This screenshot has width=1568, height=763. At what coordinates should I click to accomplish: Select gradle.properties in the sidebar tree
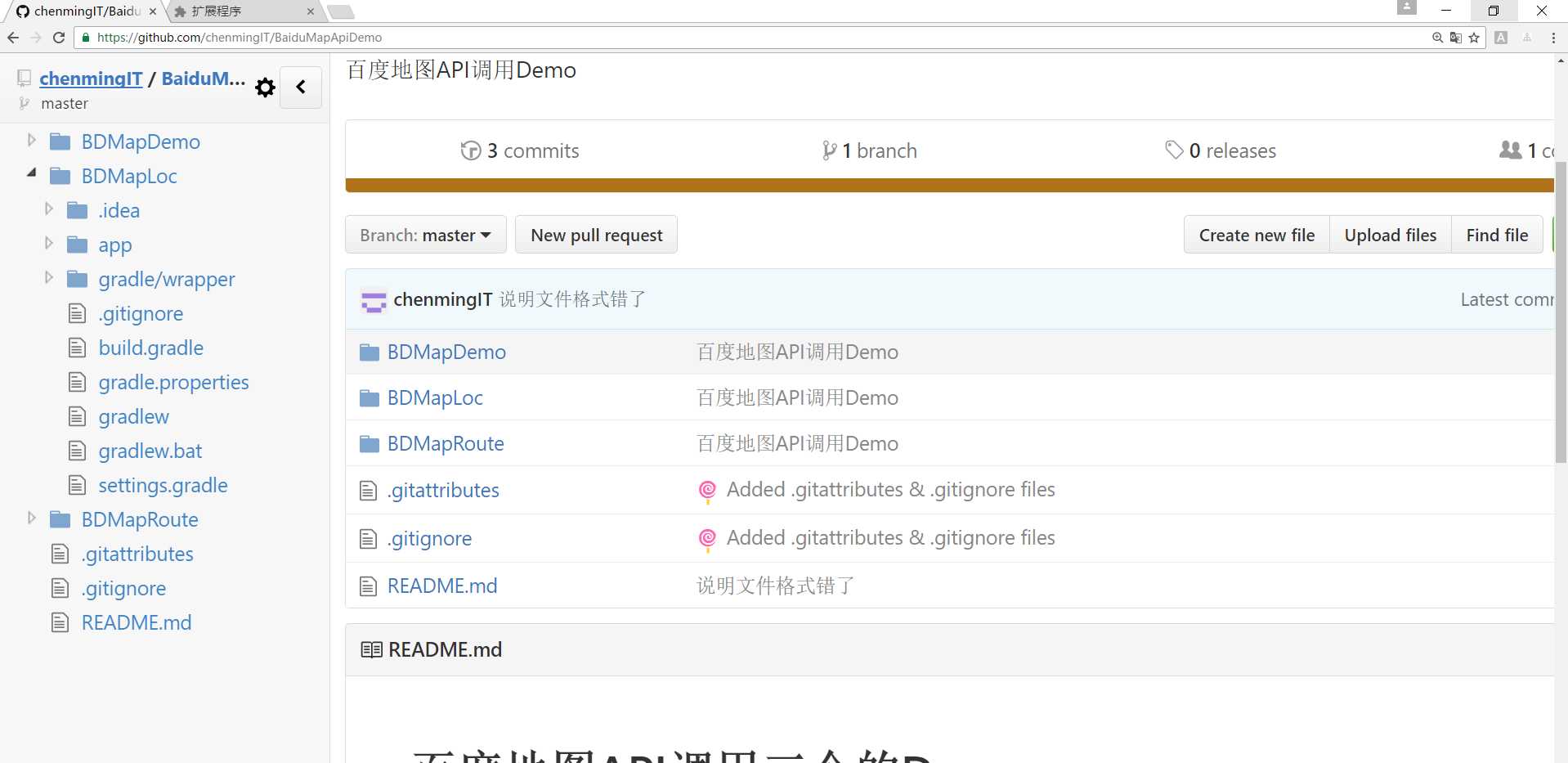click(173, 383)
